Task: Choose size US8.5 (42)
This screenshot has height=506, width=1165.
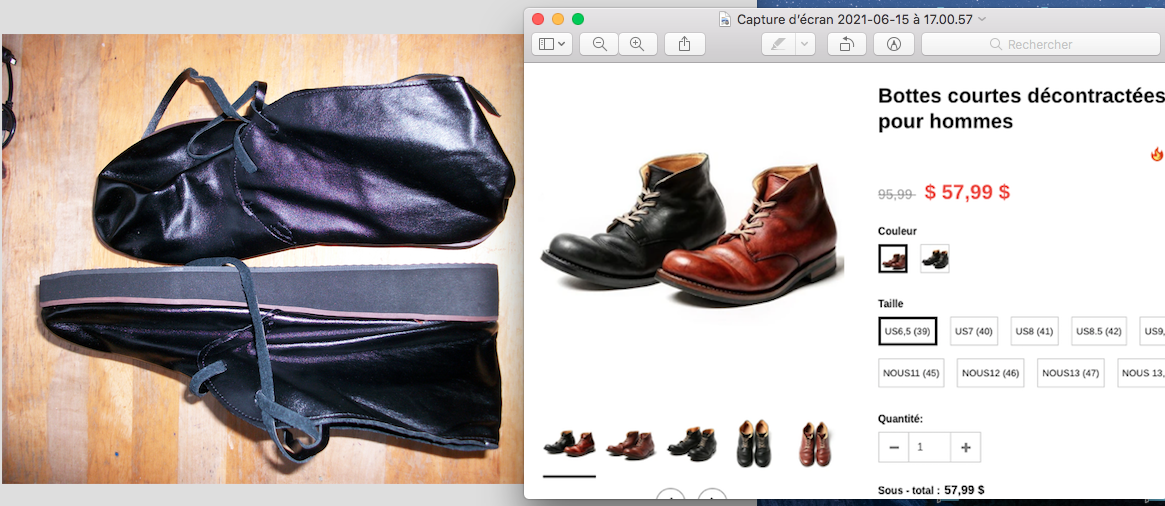Action: coord(1099,331)
